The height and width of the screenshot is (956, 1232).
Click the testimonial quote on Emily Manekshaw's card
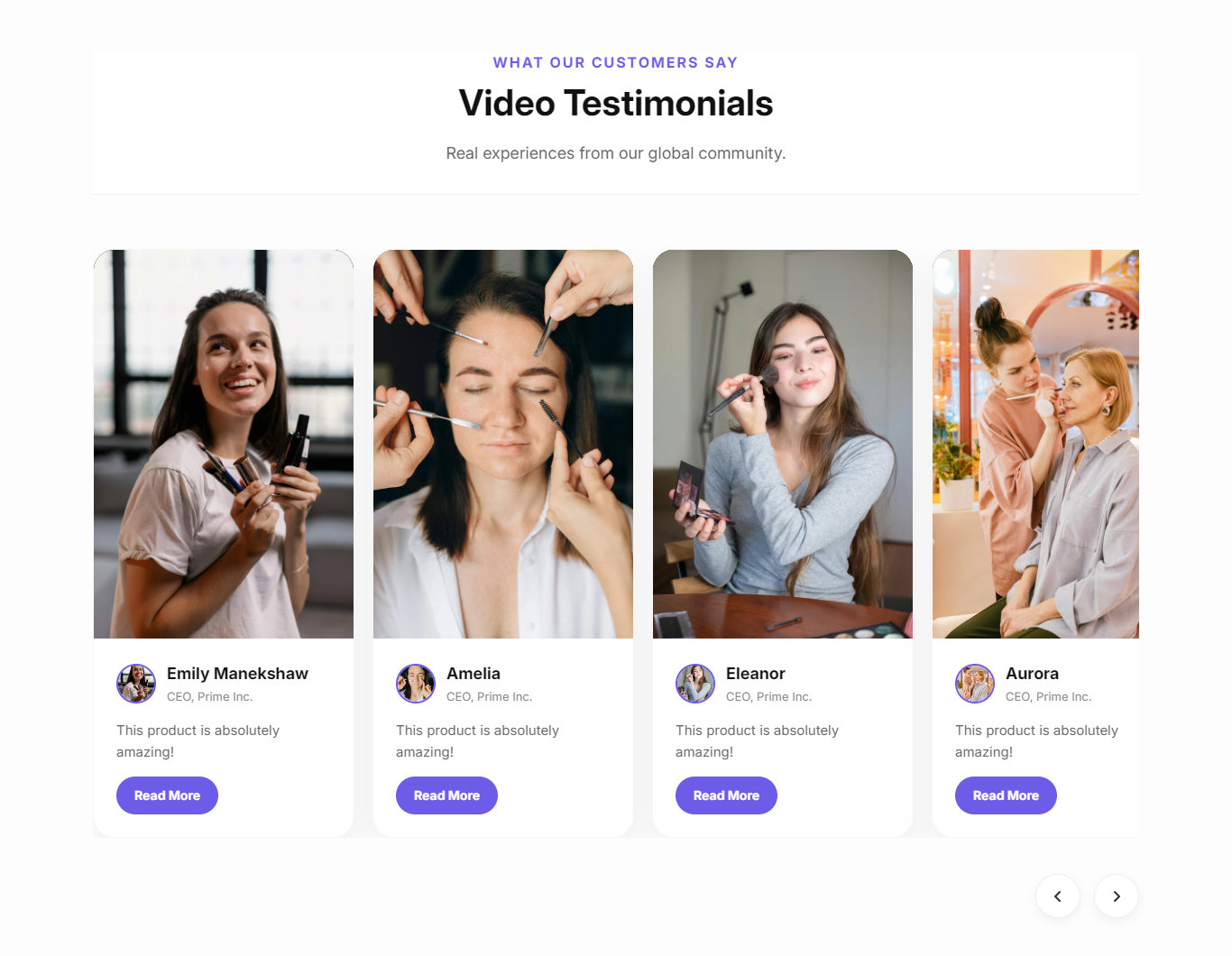[x=198, y=741]
